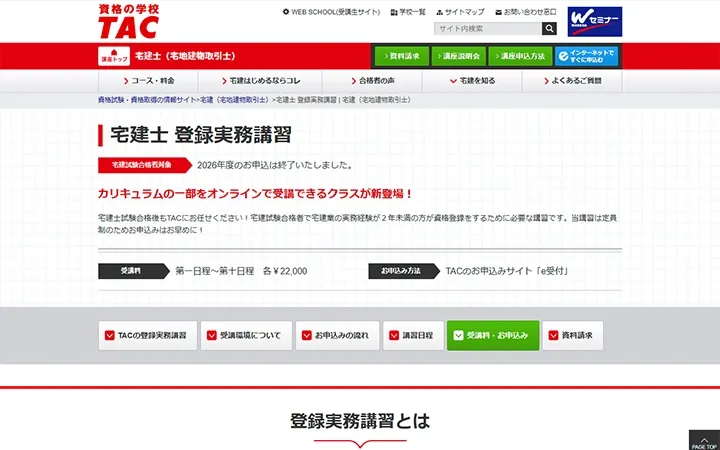Open サイトマップ link
Viewport: 720px width, 450px height.
(x=460, y=12)
